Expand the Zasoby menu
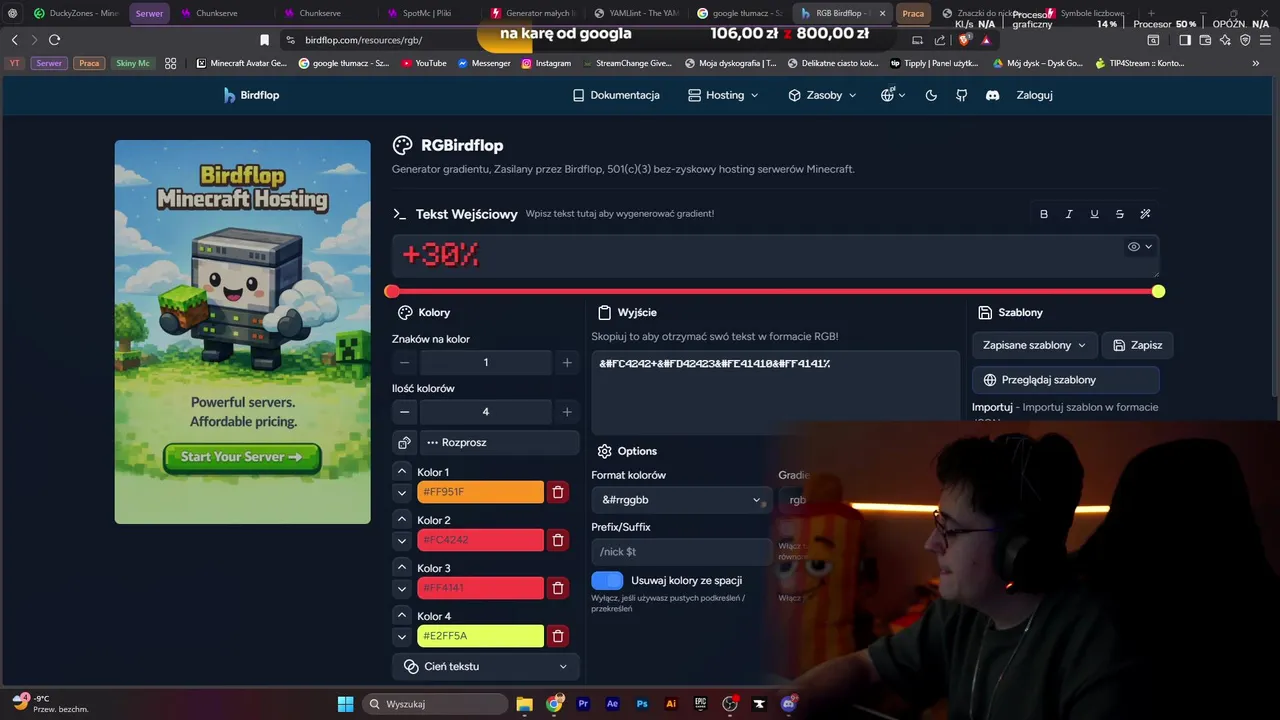This screenshot has width=1280, height=720. tap(823, 95)
